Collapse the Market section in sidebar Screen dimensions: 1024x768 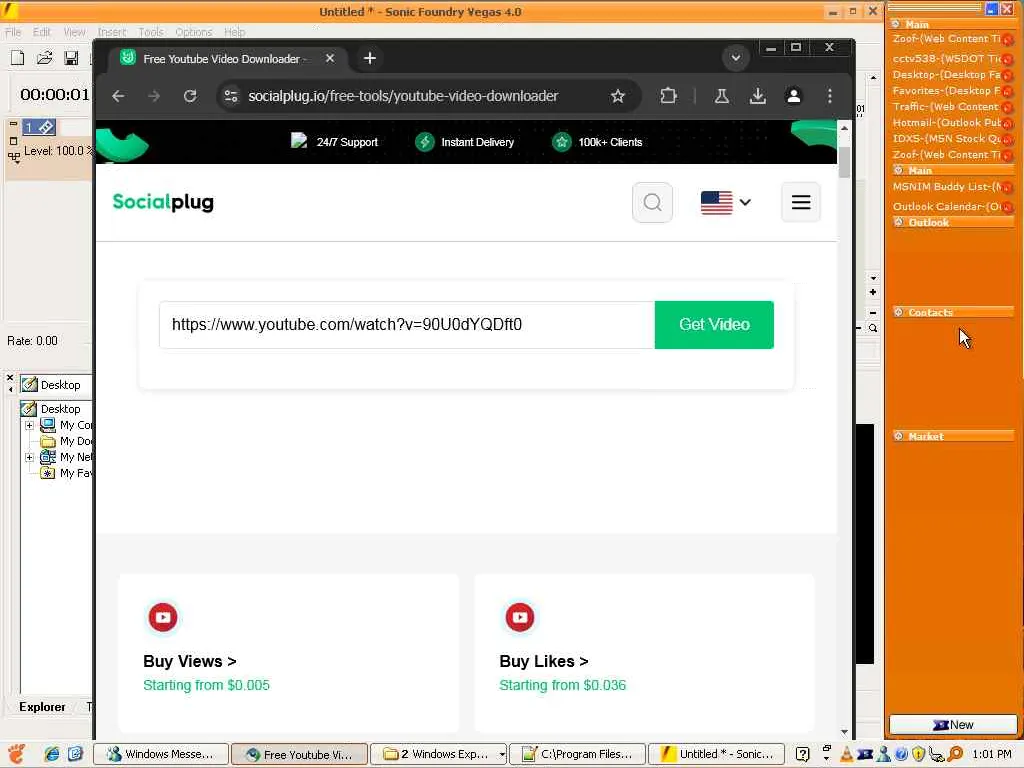(899, 436)
